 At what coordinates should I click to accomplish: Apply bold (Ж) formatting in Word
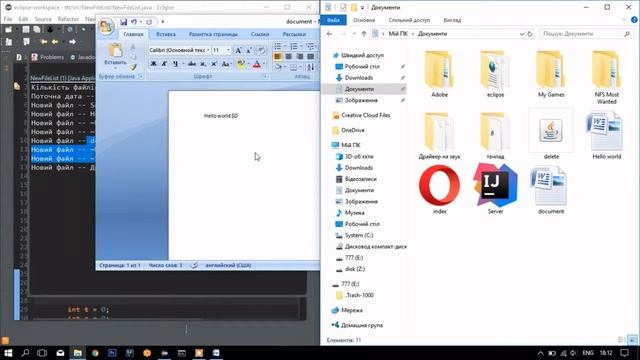153,64
